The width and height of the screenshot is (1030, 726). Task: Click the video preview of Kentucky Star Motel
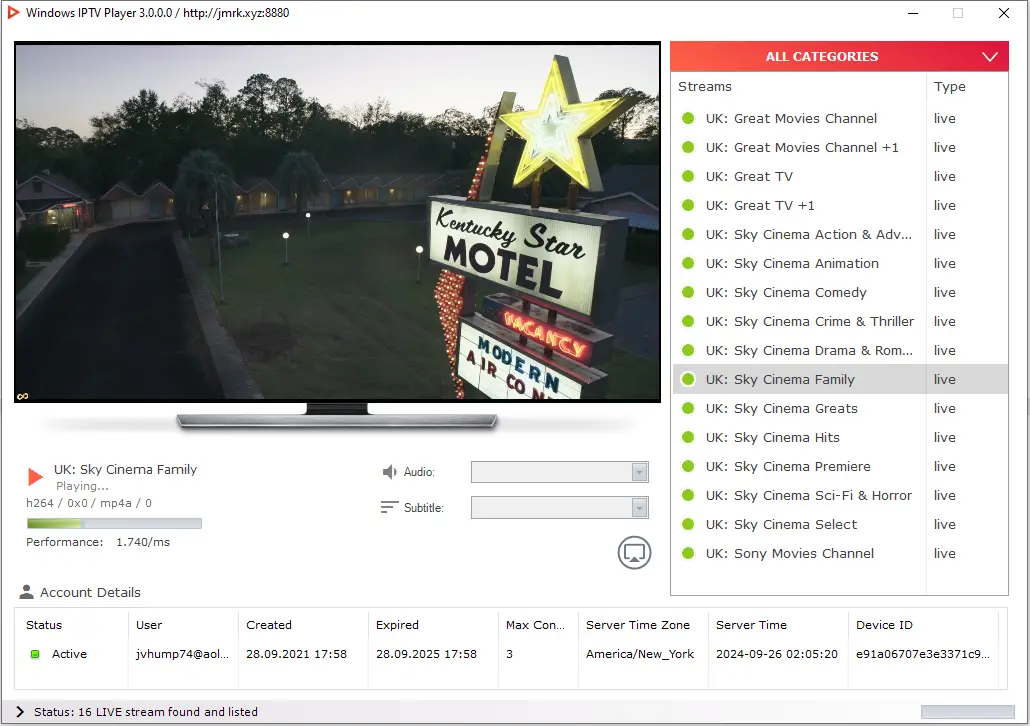coord(338,222)
